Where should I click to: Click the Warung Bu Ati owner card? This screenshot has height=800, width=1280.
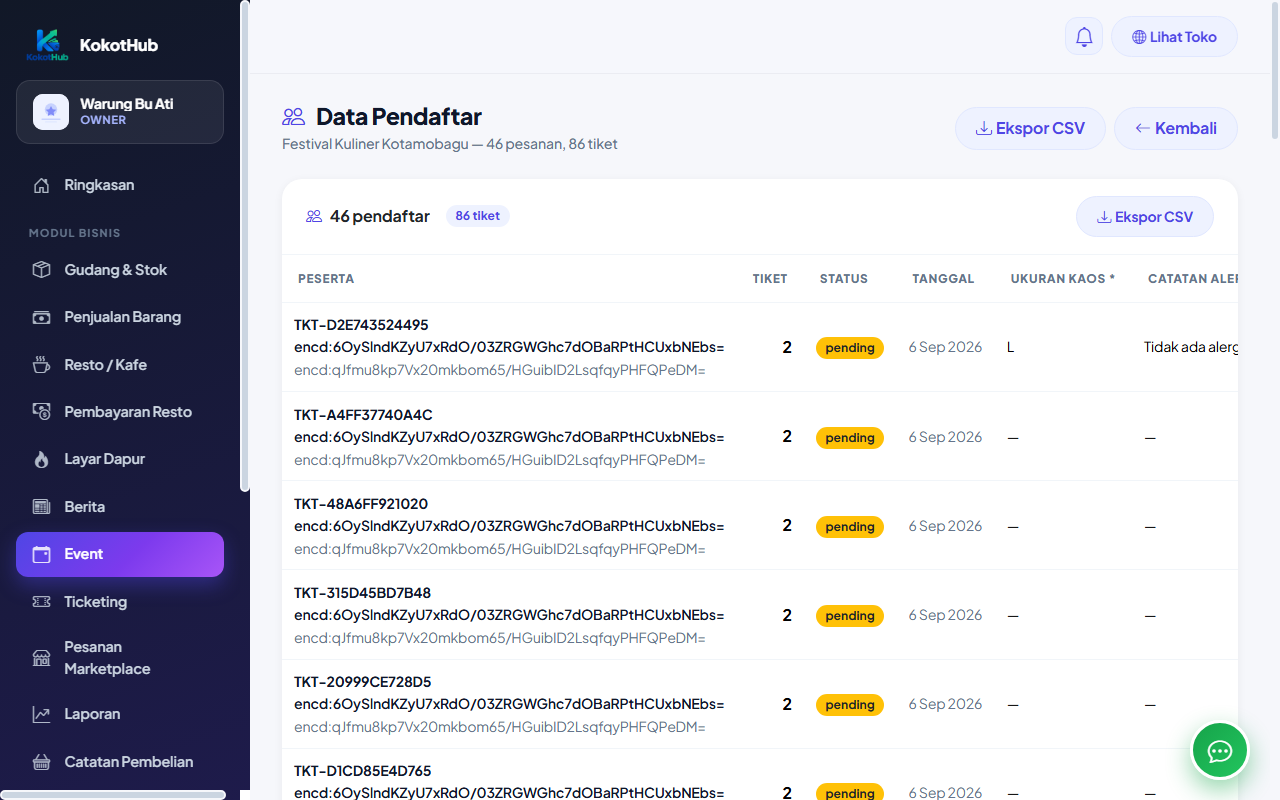coord(120,112)
